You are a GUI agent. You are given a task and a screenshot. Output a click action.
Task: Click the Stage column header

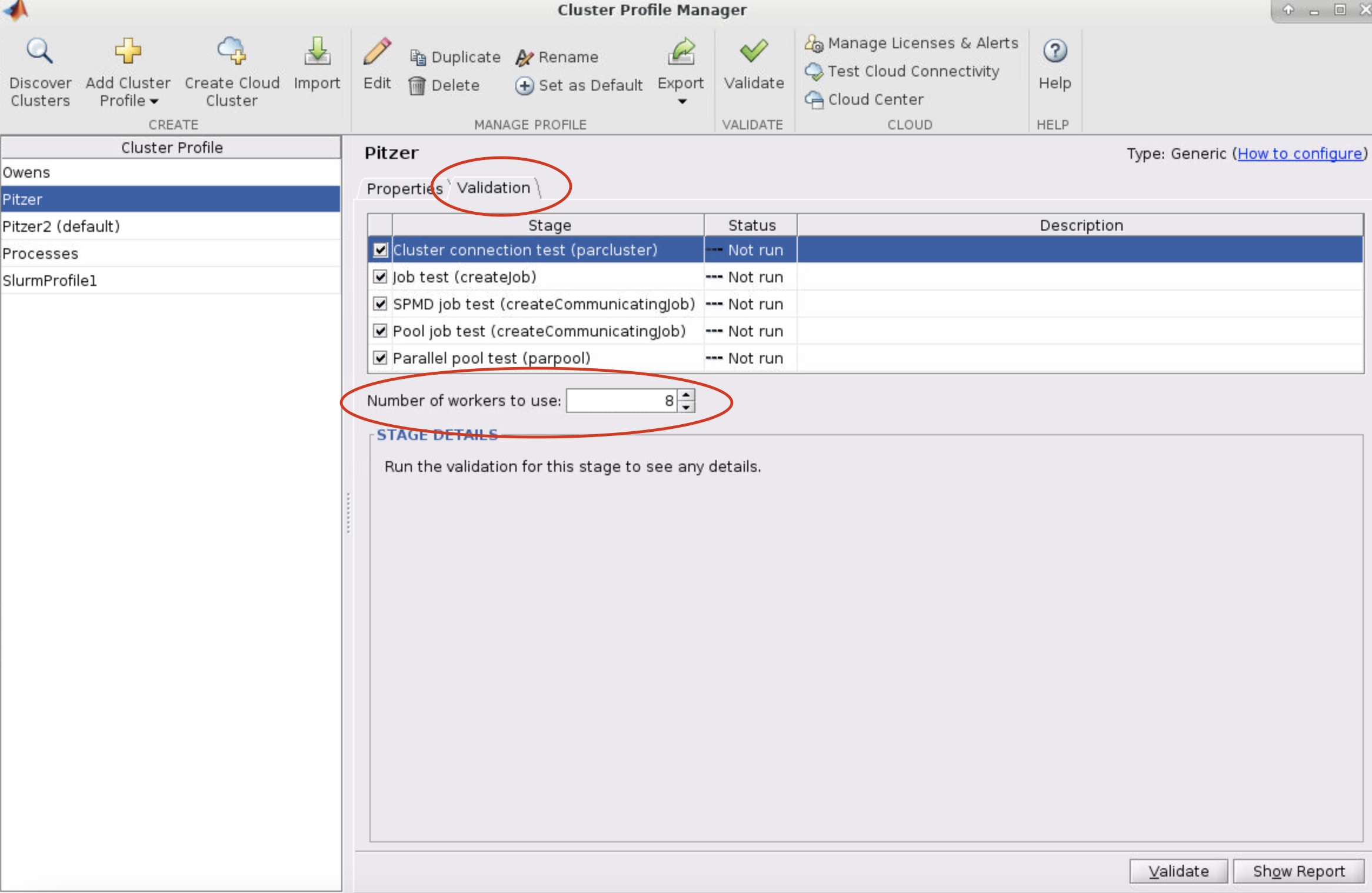[x=548, y=225]
